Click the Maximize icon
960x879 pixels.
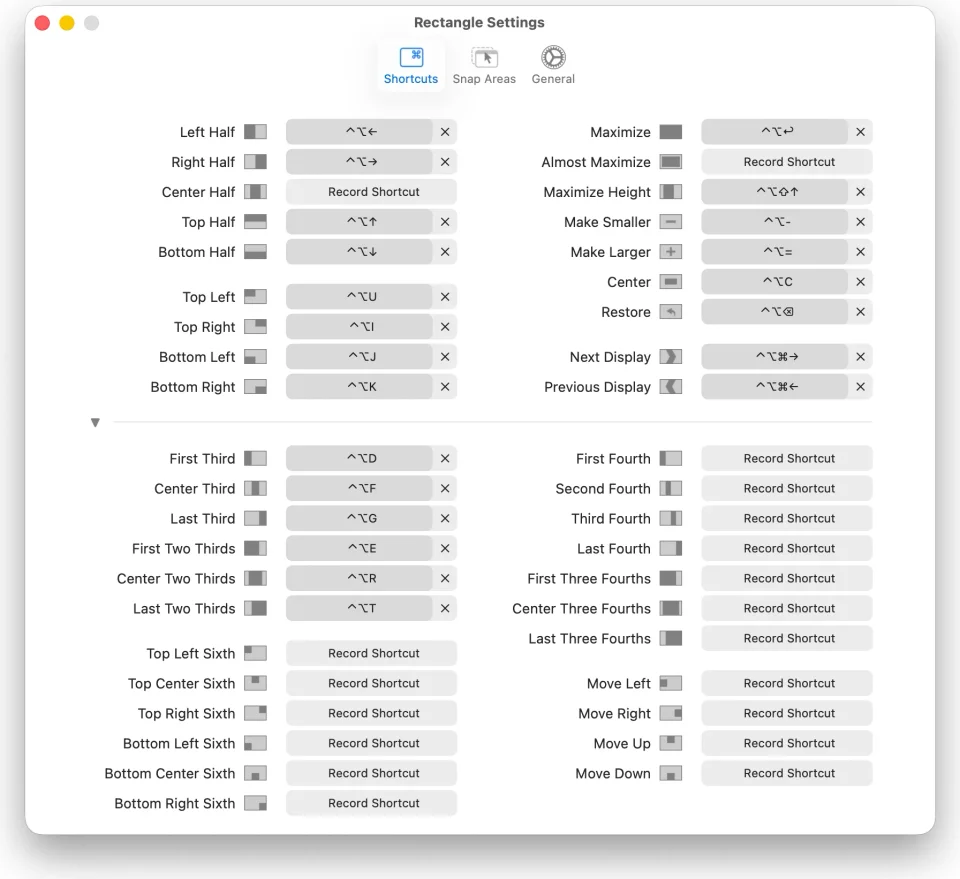[670, 132]
